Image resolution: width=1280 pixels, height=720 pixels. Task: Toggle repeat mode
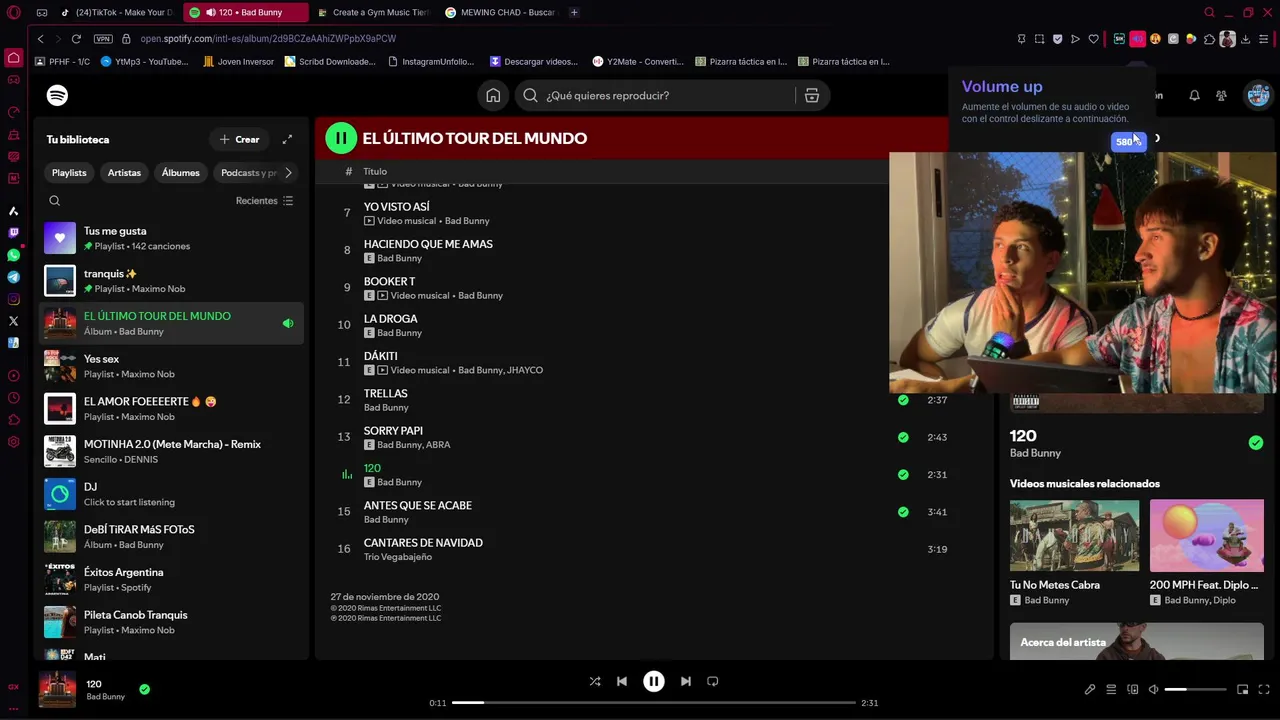(x=712, y=681)
